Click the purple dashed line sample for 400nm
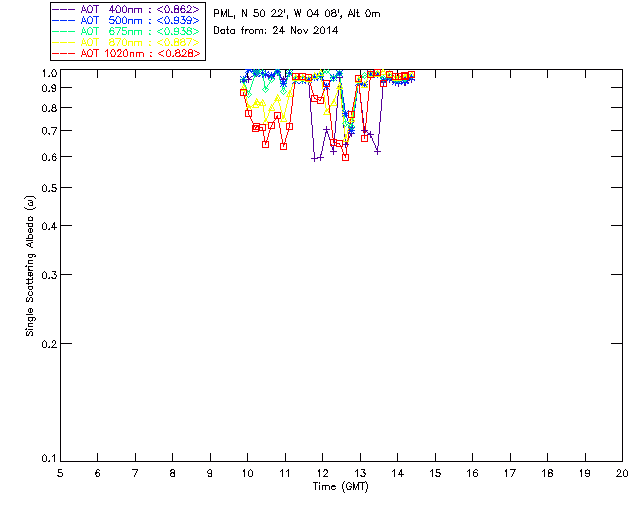 click(64, 9)
